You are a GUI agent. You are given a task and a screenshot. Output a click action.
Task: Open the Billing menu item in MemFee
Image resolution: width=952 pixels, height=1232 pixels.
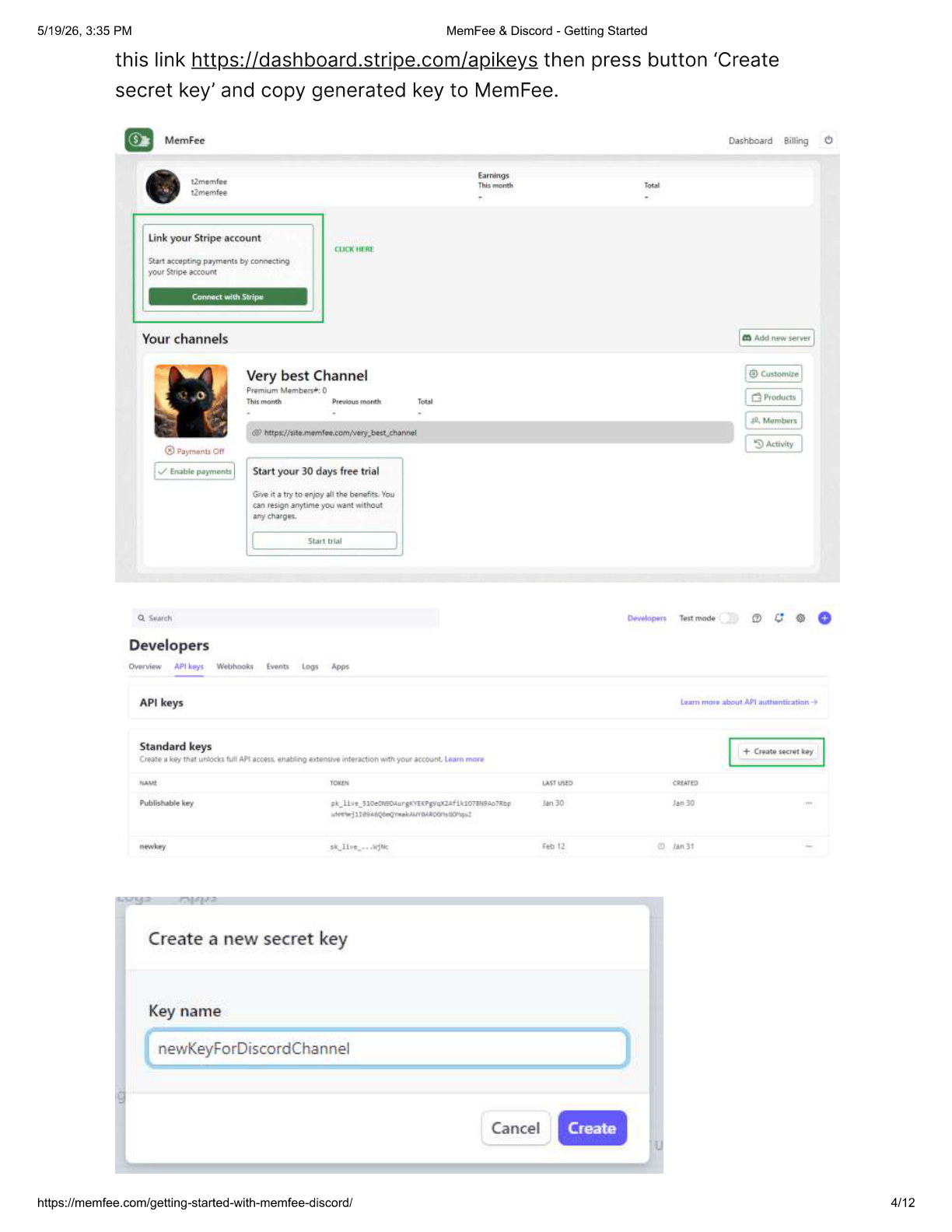pos(796,141)
